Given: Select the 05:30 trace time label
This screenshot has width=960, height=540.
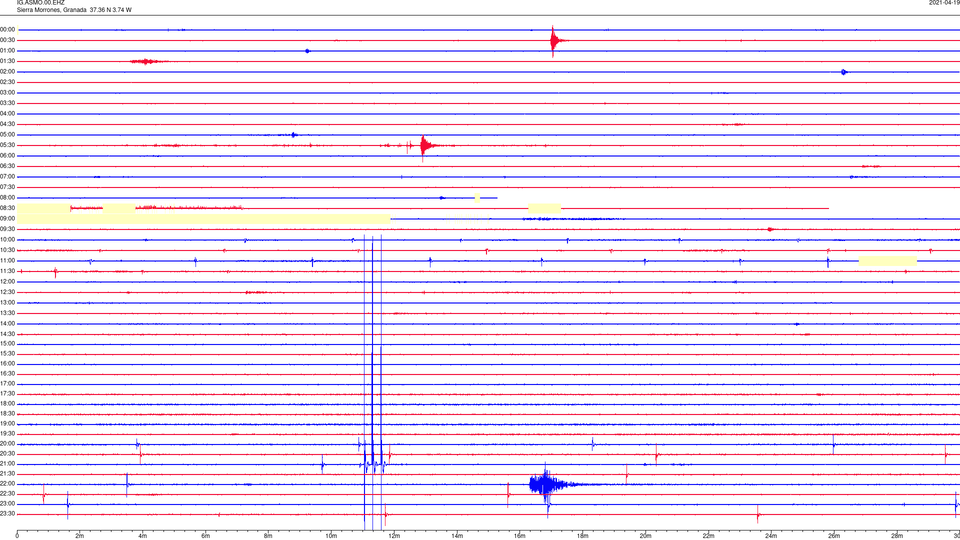Looking at the screenshot, I should pyautogui.click(x=8, y=145).
